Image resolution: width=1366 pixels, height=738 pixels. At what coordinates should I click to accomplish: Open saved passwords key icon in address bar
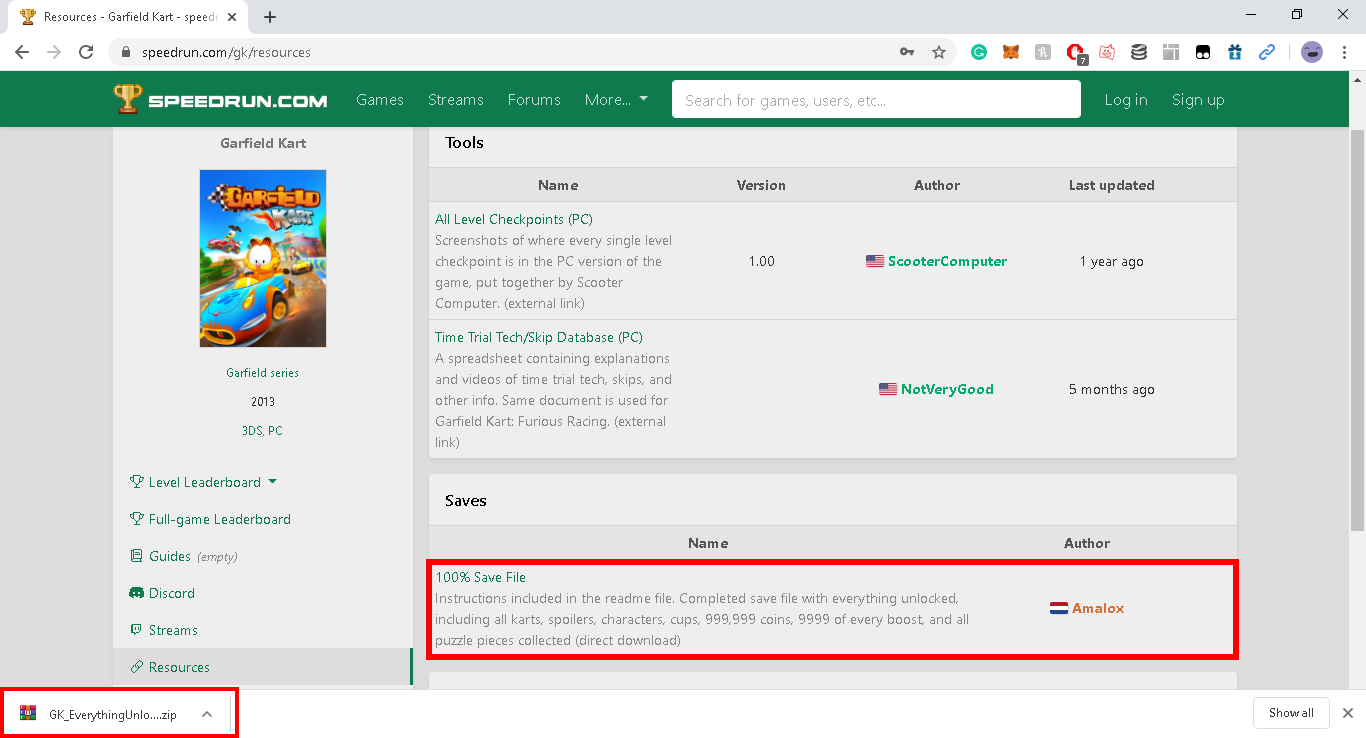907,52
